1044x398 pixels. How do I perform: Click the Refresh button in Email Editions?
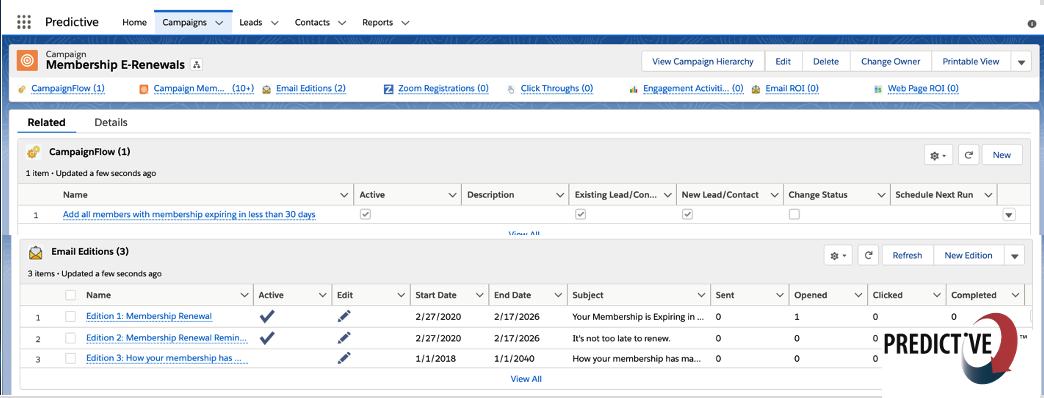pos(908,255)
